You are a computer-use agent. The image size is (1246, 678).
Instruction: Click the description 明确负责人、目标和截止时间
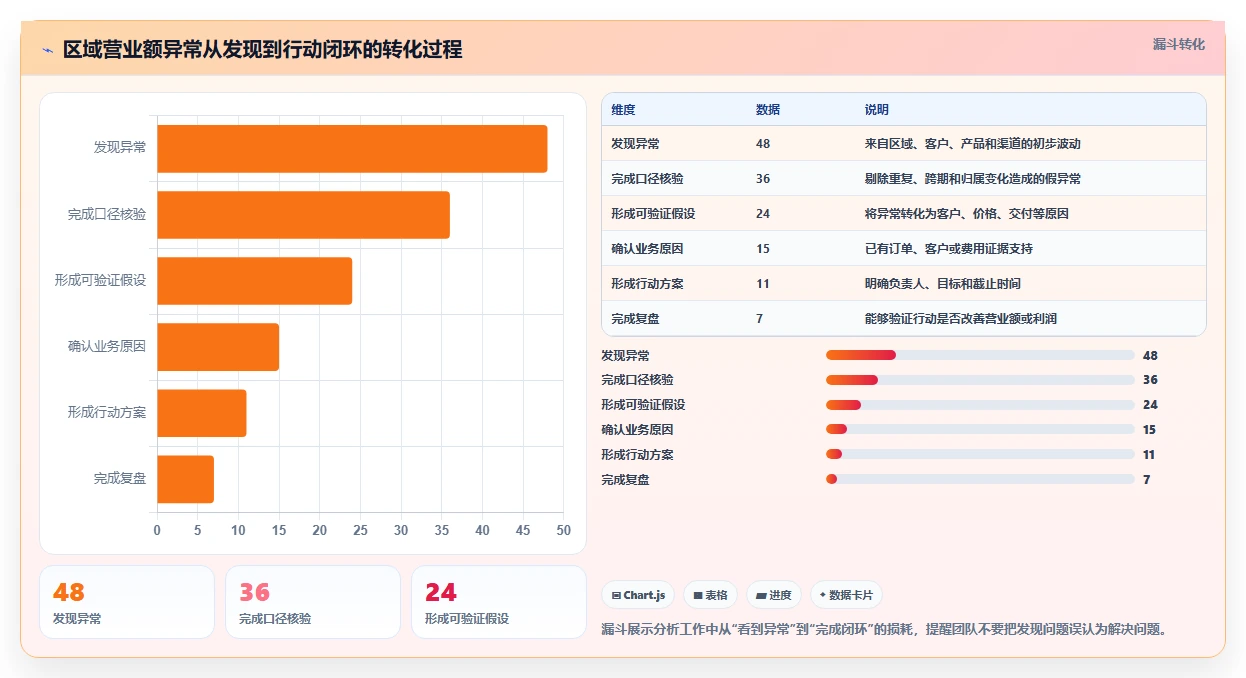[943, 284]
